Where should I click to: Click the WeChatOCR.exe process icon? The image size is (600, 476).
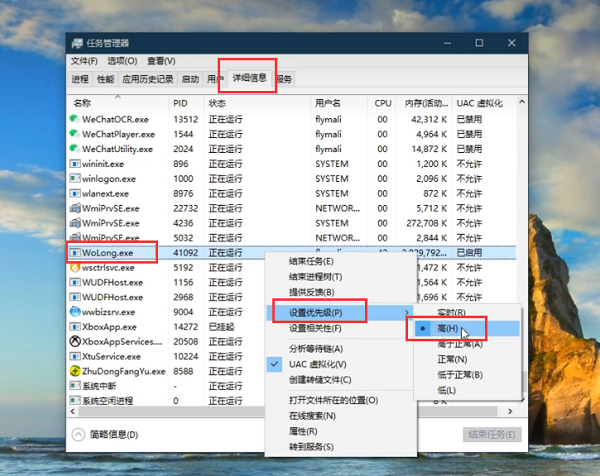pos(75,119)
